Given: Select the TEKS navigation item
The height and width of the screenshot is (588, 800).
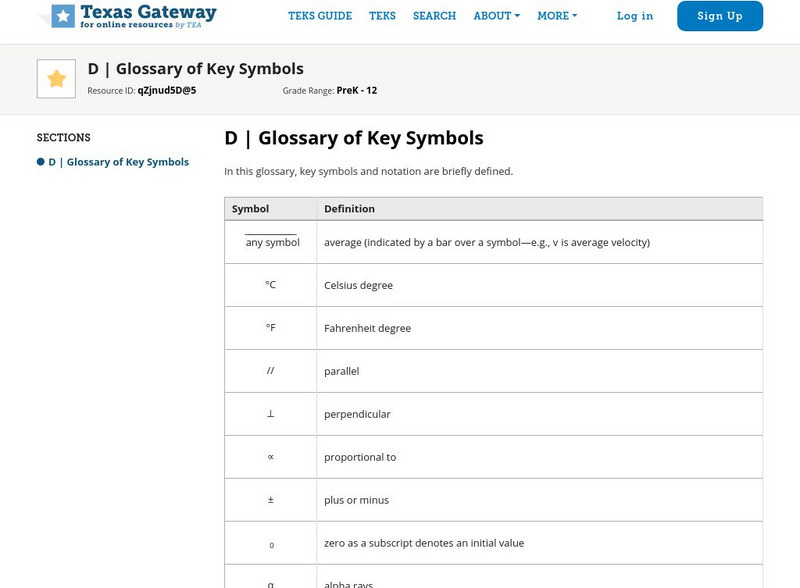Looking at the screenshot, I should point(382,16).
